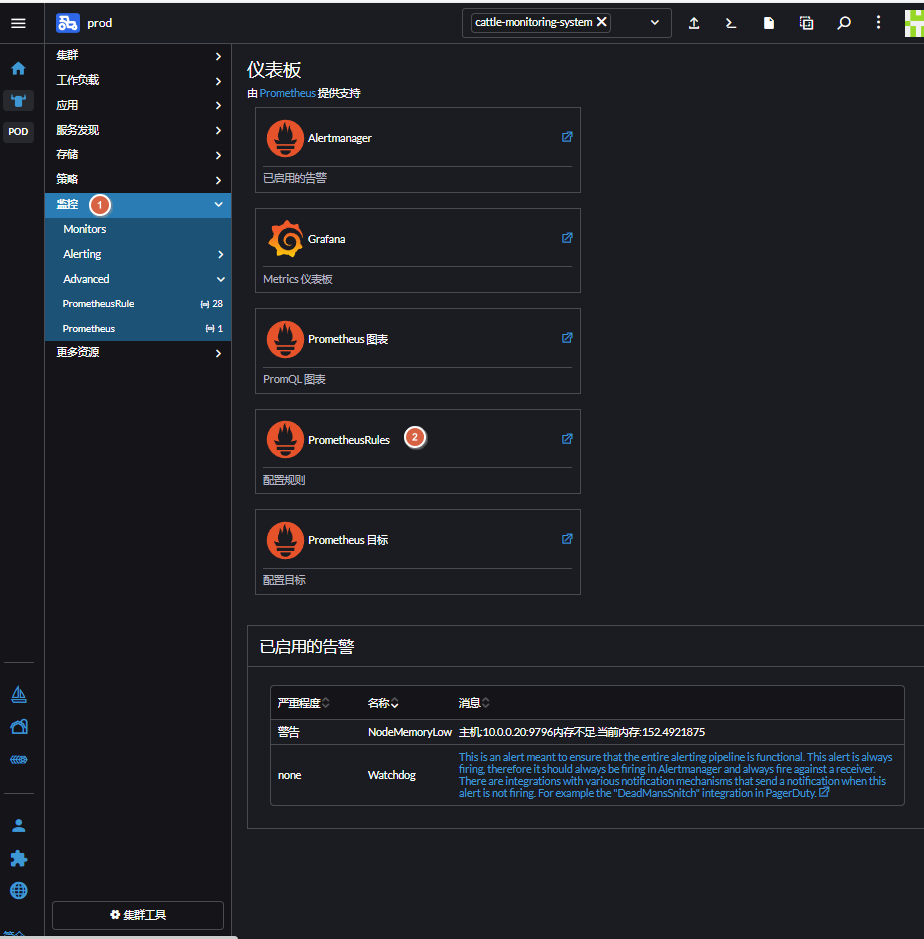Sort alerts by 名称 column
The height and width of the screenshot is (939, 924).
pos(383,703)
